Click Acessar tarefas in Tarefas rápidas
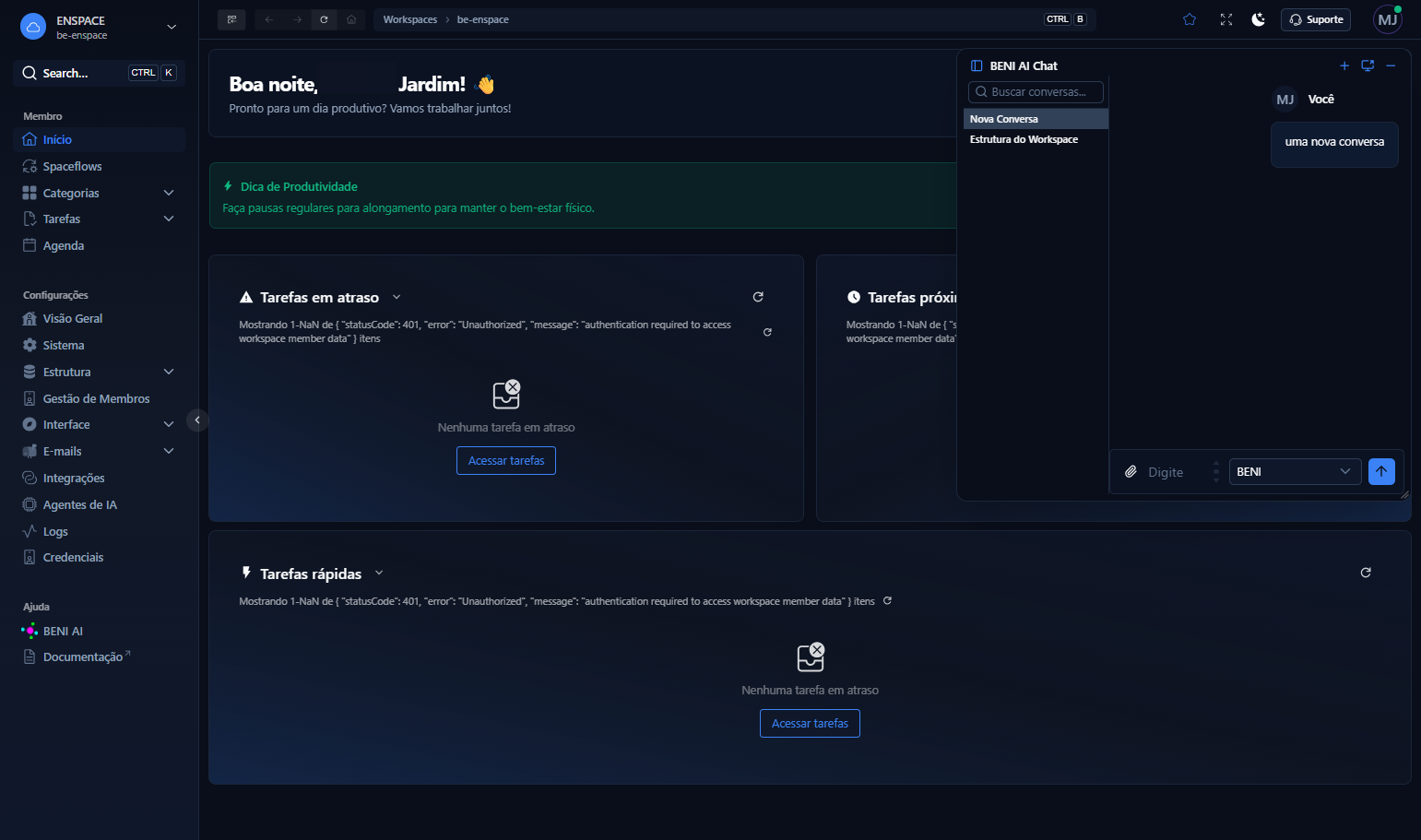Image resolution: width=1421 pixels, height=840 pixels. 810,723
